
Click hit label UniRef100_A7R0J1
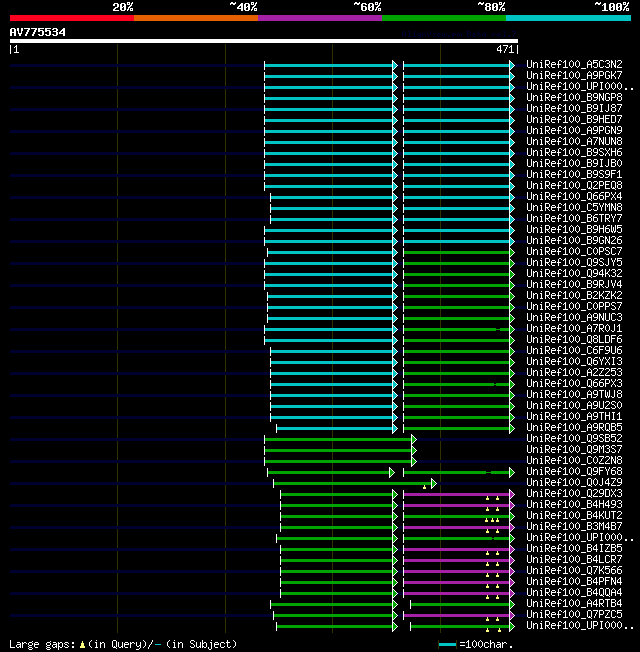coord(574,328)
